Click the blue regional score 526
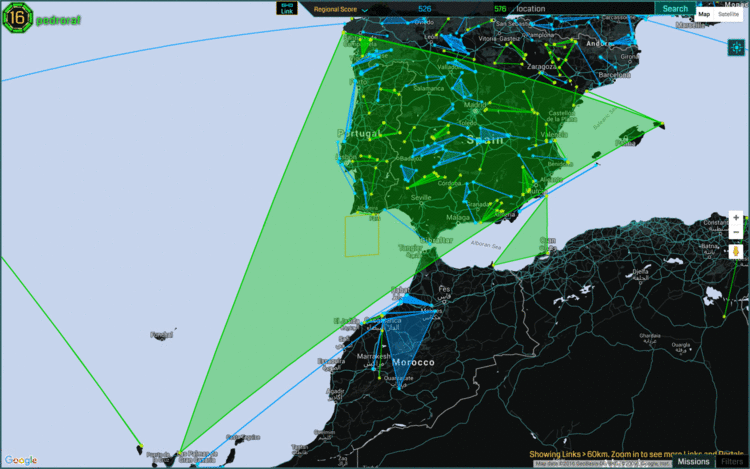Viewport: 750px width, 469px height. 425,9
